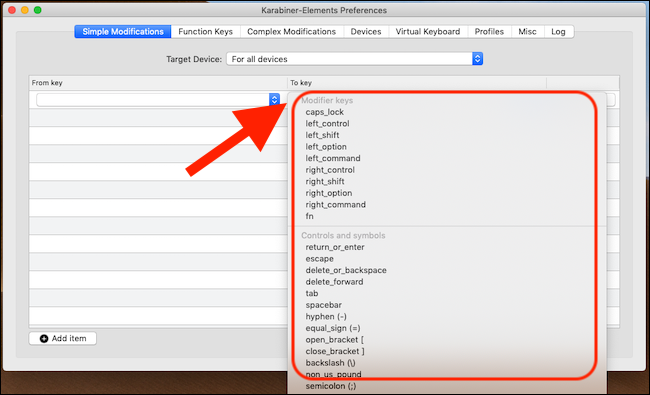Open the Complex Modifications tab
Screen dimensions: 650x395
pyautogui.click(x=291, y=32)
